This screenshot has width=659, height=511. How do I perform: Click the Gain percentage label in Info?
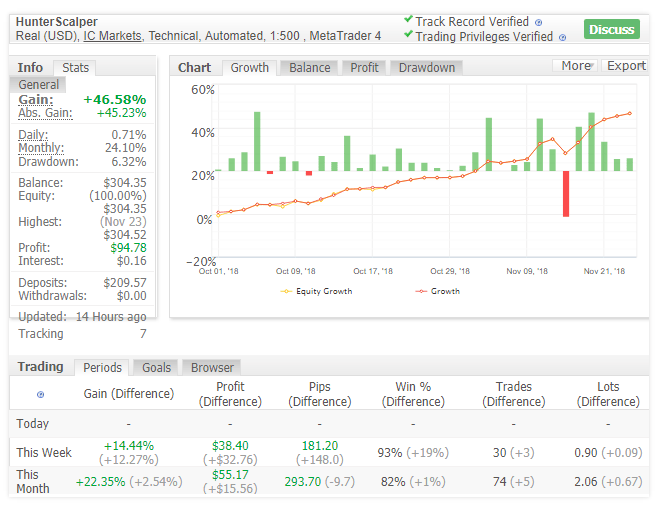[x=35, y=100]
